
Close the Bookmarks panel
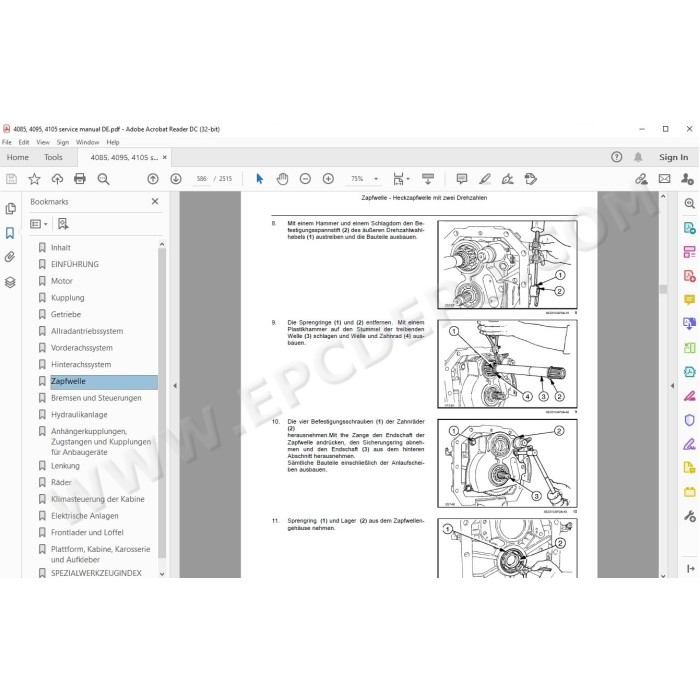point(155,201)
